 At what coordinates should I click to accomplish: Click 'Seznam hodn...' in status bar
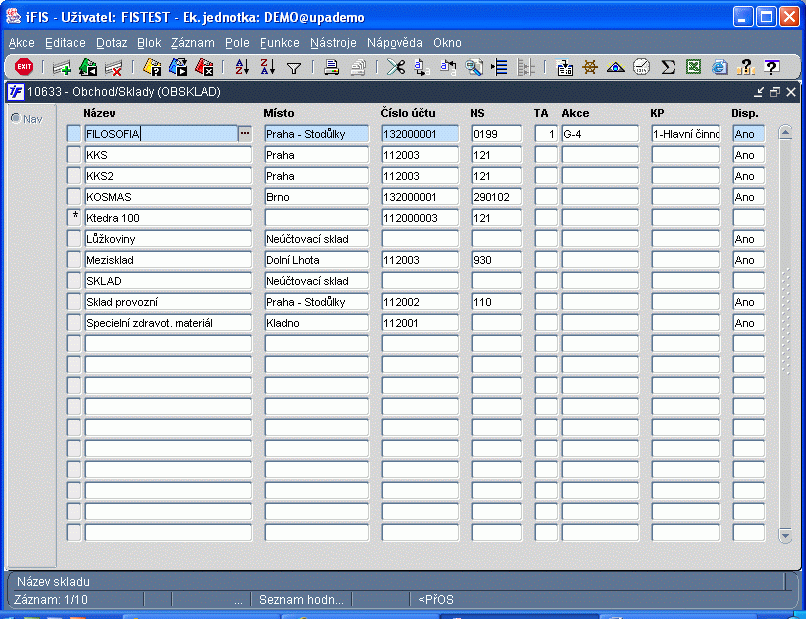301,600
